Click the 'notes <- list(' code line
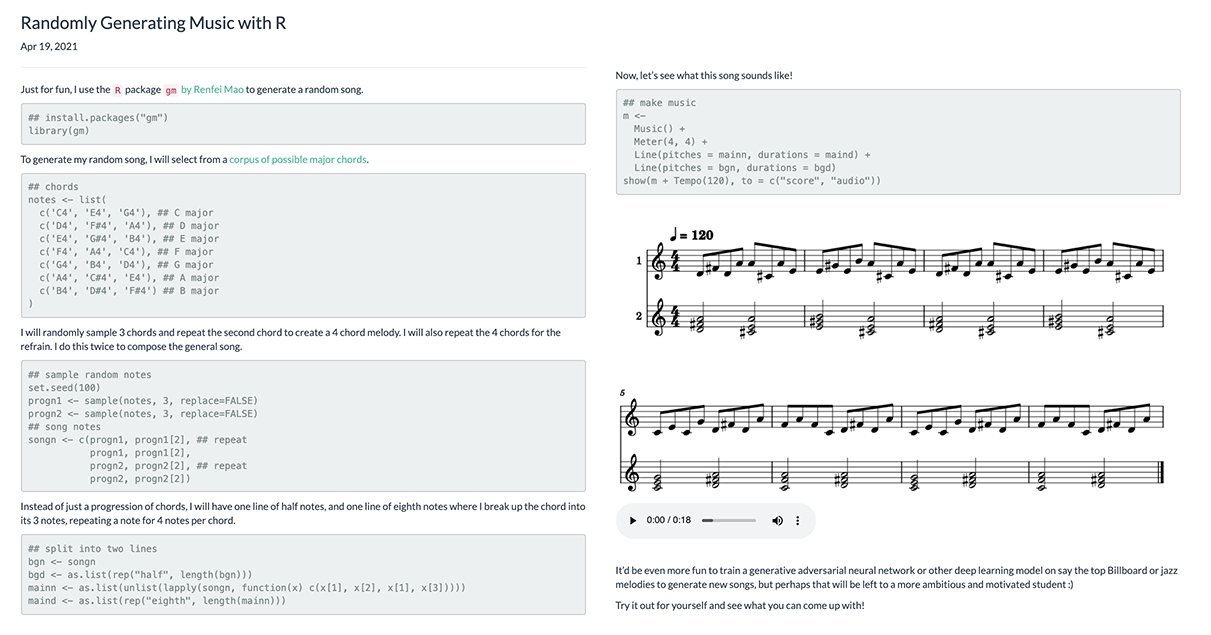This screenshot has height=635, width=1211. click(x=65, y=199)
